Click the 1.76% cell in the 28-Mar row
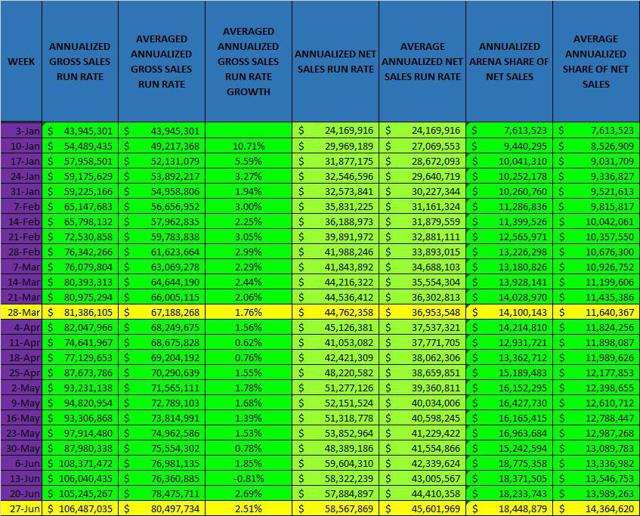 [x=249, y=312]
